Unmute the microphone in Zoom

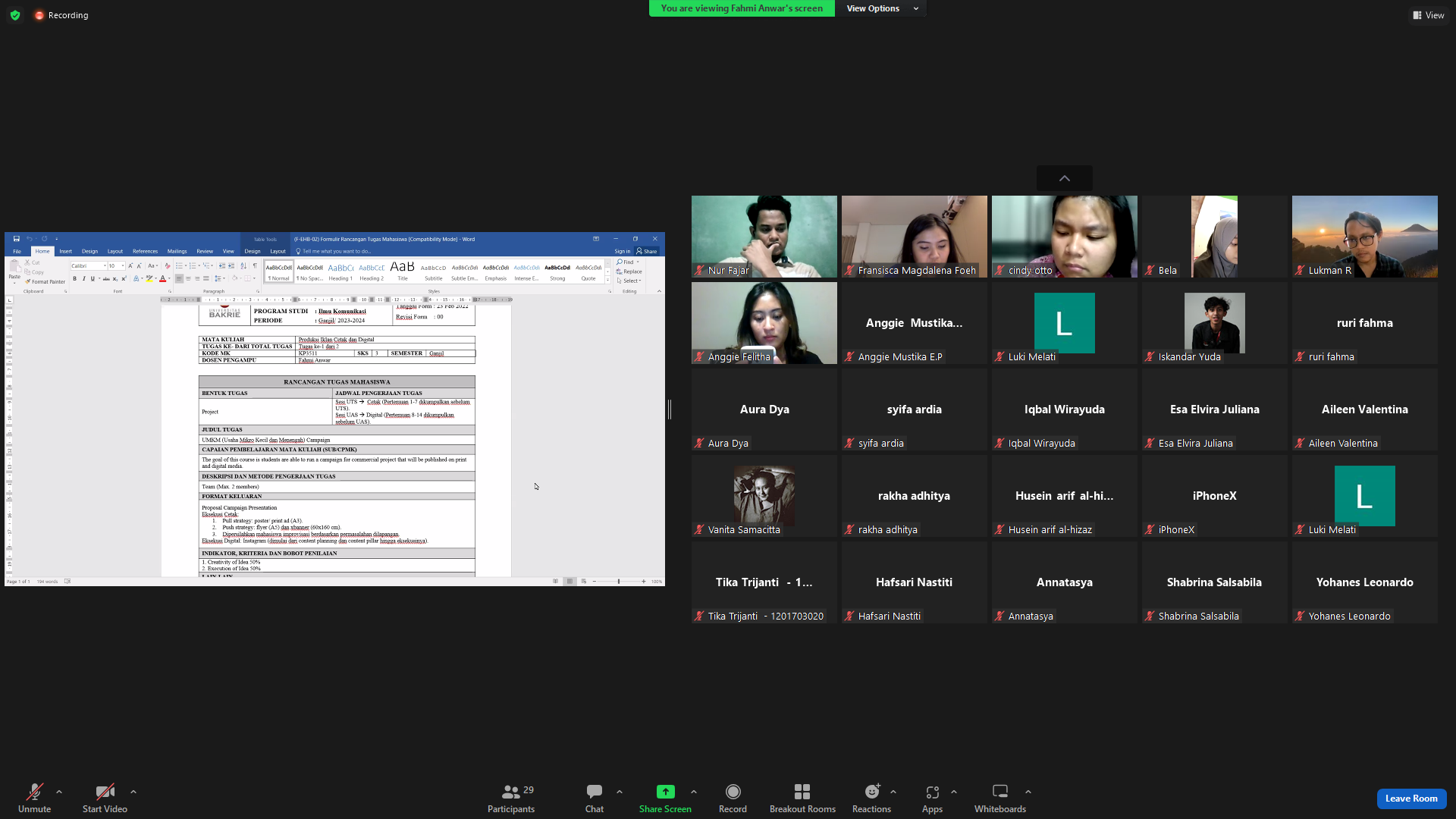34,799
